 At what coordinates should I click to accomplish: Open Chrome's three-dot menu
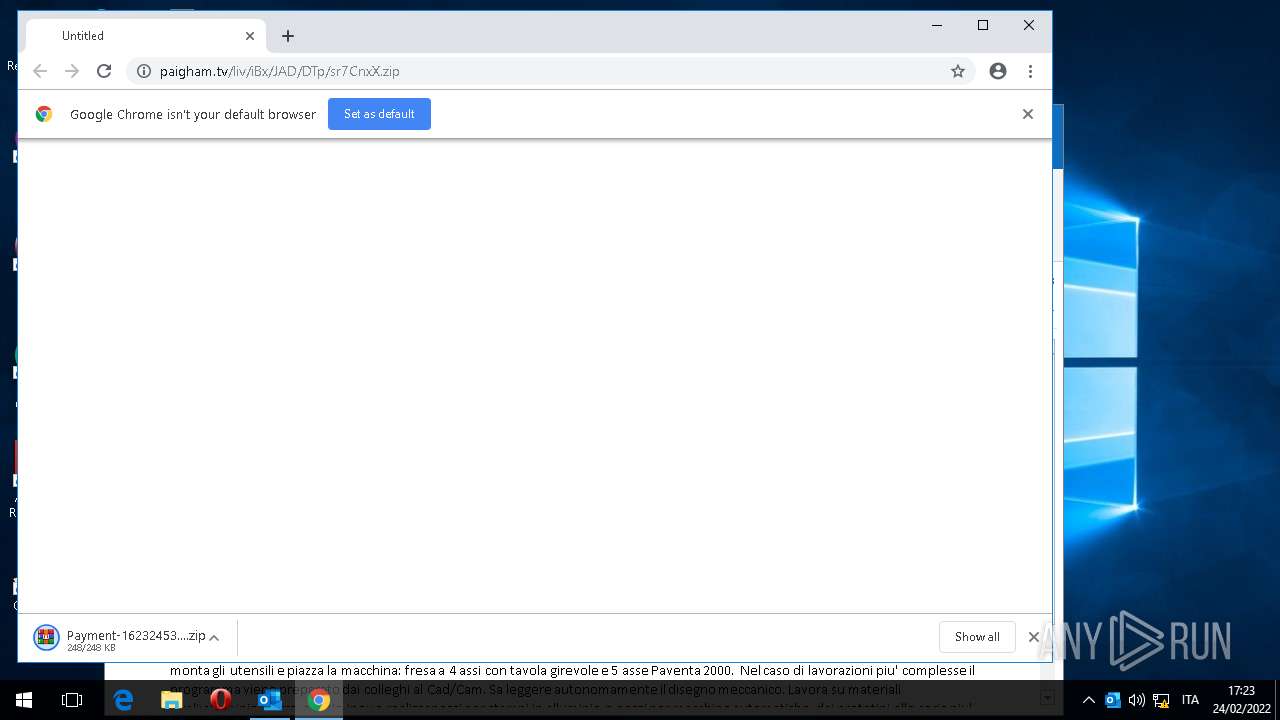tap(1030, 71)
